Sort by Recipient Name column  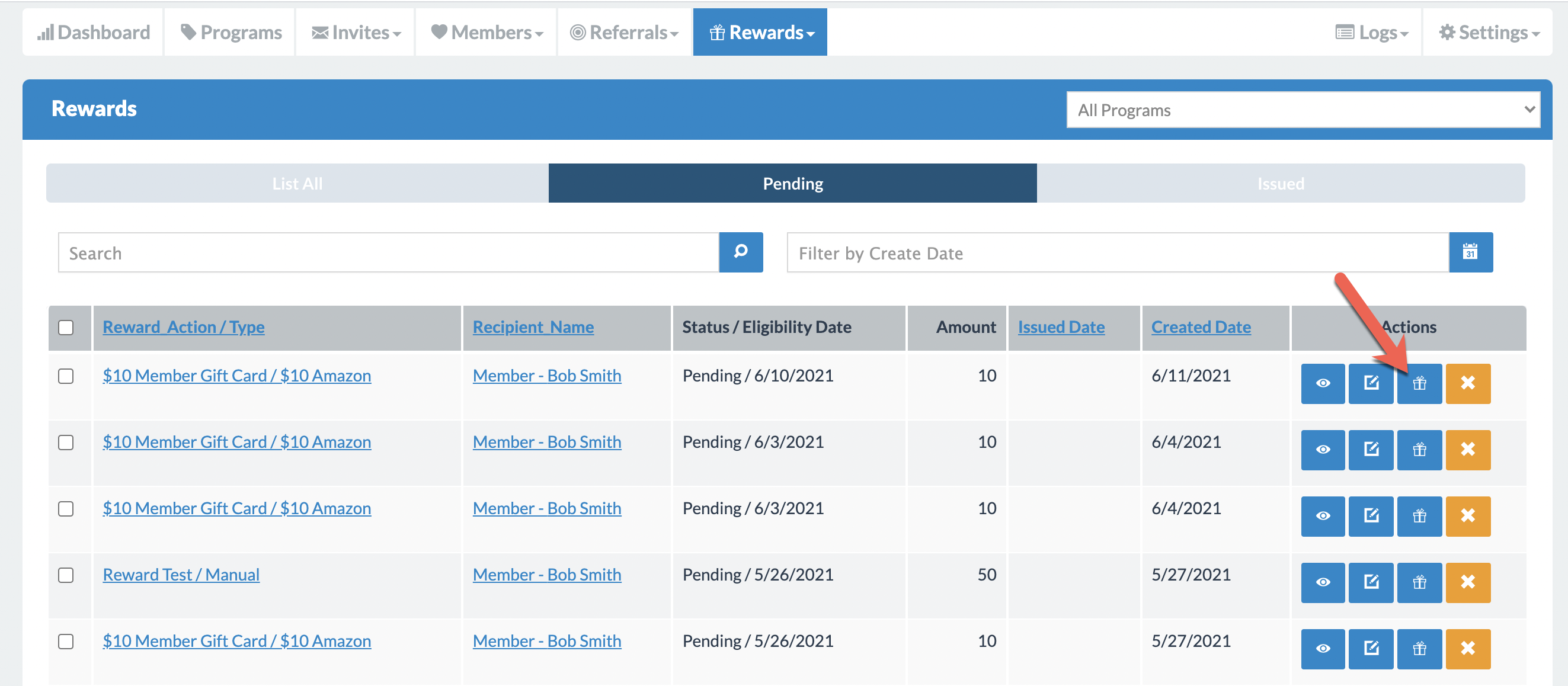[x=533, y=327]
